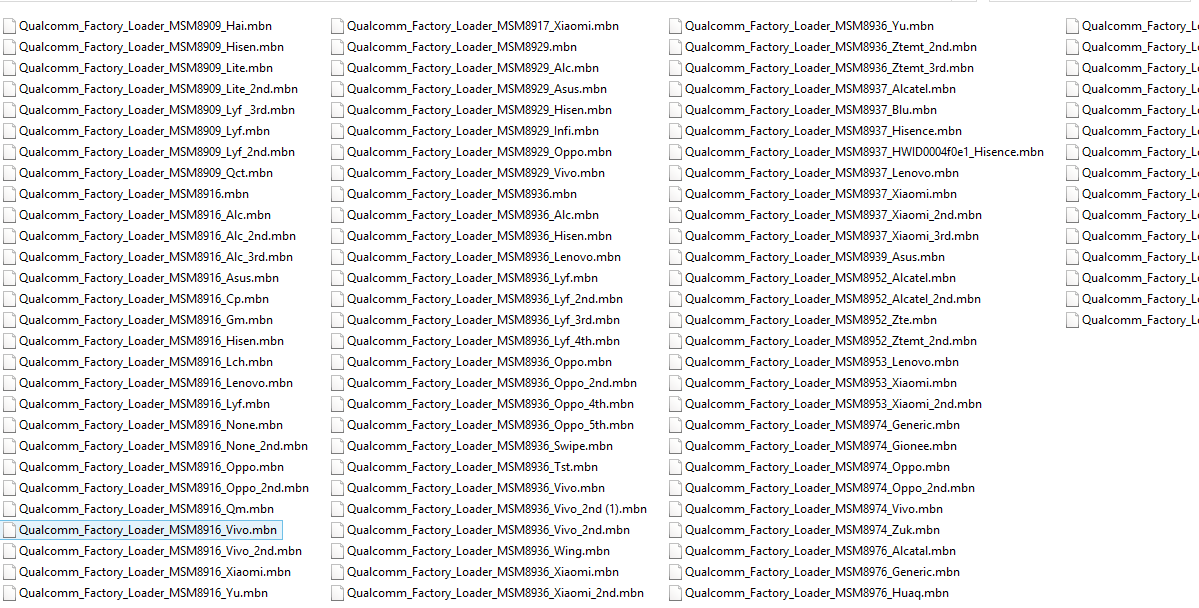1199x608 pixels.
Task: Select file Qualcomm_Factory_Loader_MSM8916_Hisen.mbn
Action: 151,340
